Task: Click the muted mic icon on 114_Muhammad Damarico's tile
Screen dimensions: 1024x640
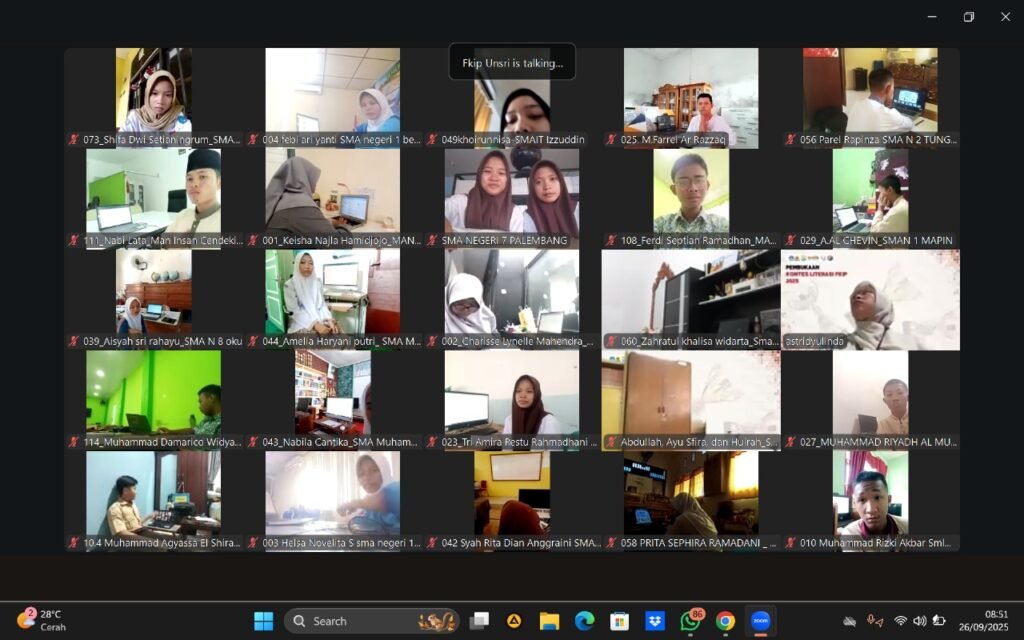Action: (73, 442)
